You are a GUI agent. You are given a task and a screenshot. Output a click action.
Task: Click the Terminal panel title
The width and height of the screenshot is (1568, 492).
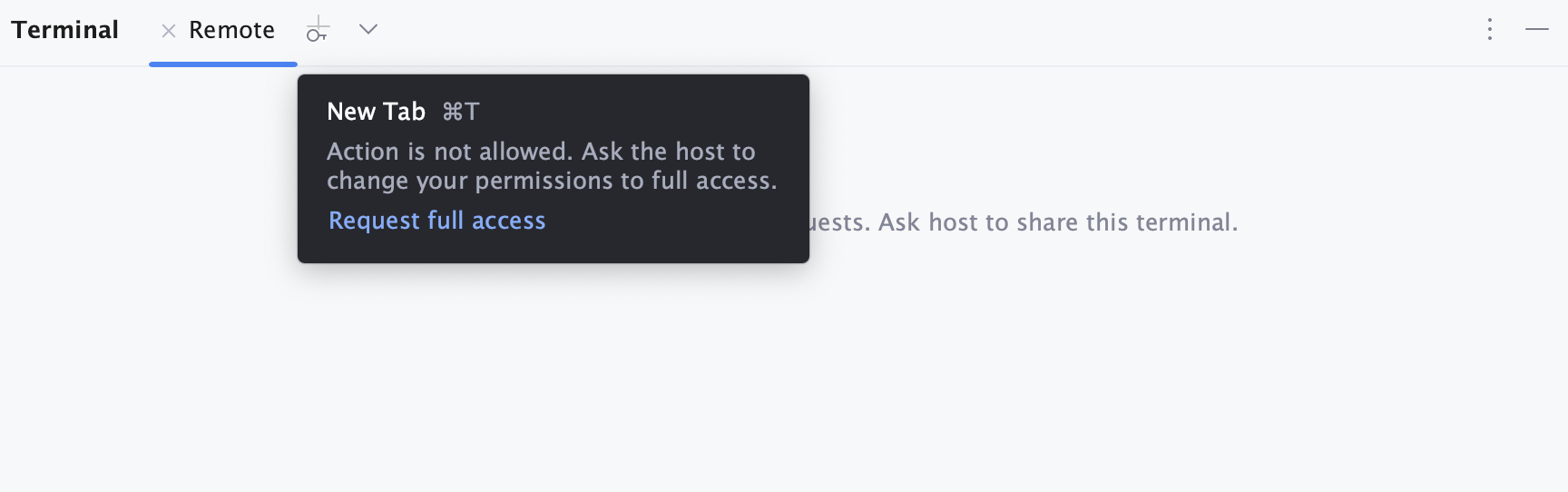[65, 30]
